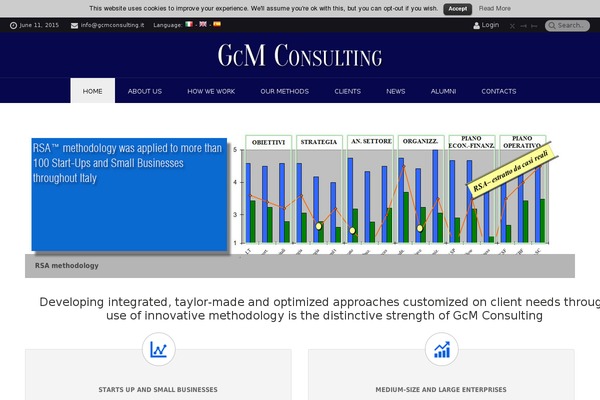Click the STRATEGIA chart column label

[x=319, y=142]
